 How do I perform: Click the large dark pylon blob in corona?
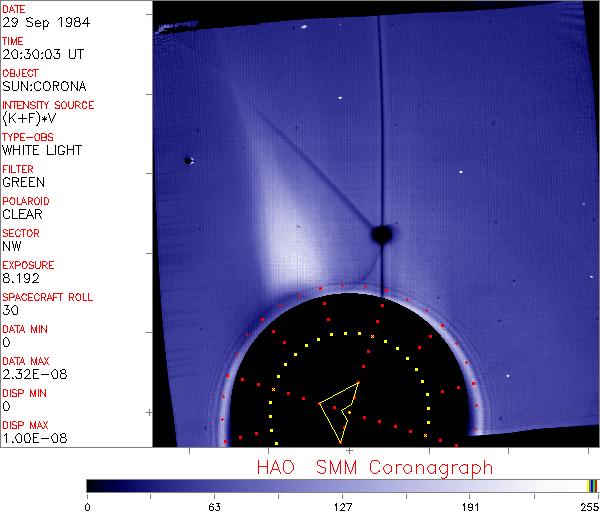tap(382, 234)
